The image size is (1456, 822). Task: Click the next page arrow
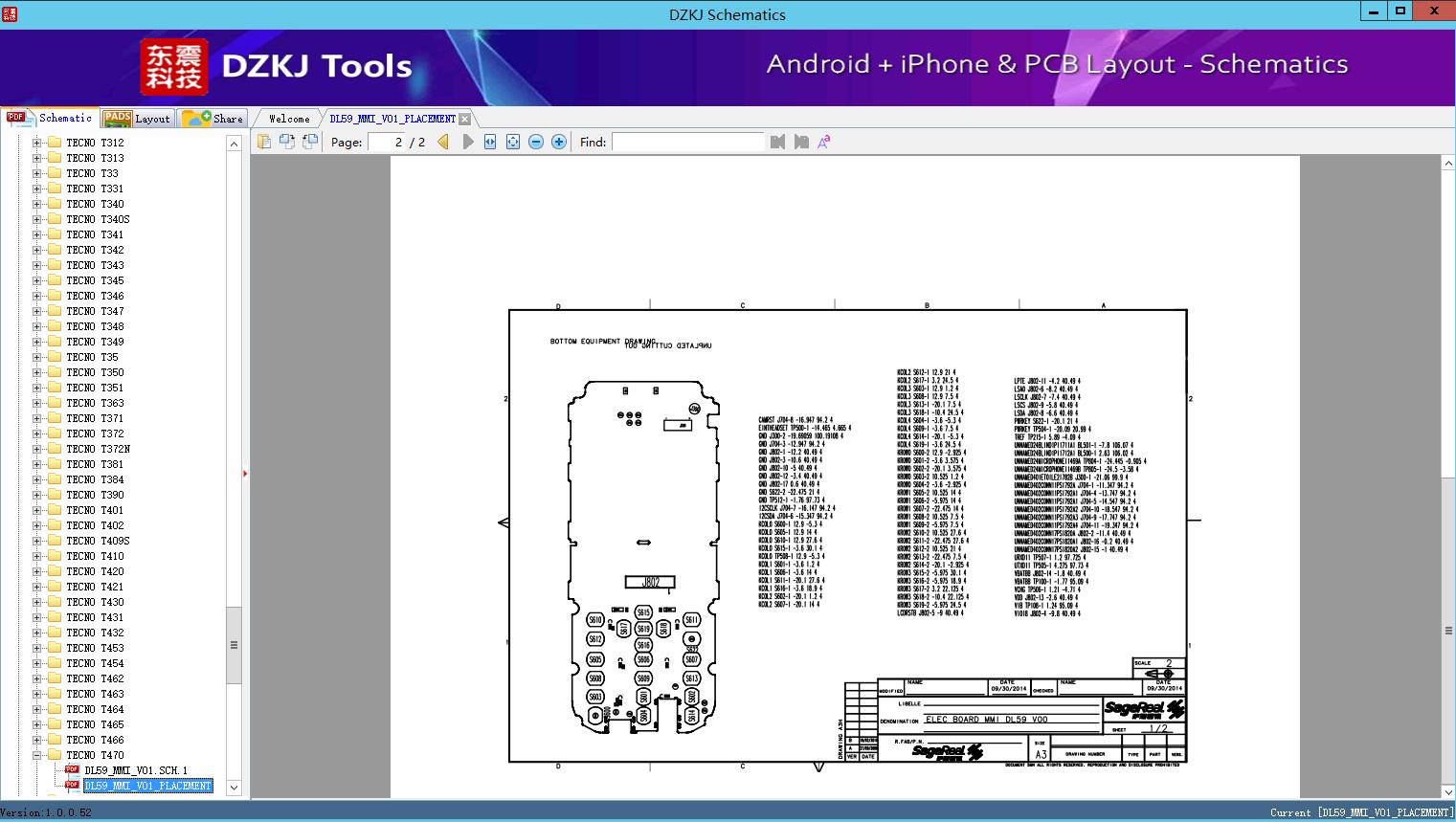pos(467,142)
